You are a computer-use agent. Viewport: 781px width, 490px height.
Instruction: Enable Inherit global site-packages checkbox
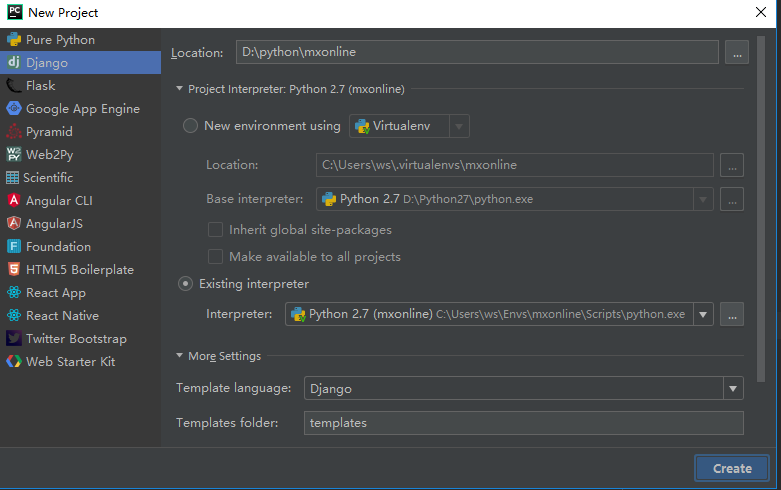[215, 230]
